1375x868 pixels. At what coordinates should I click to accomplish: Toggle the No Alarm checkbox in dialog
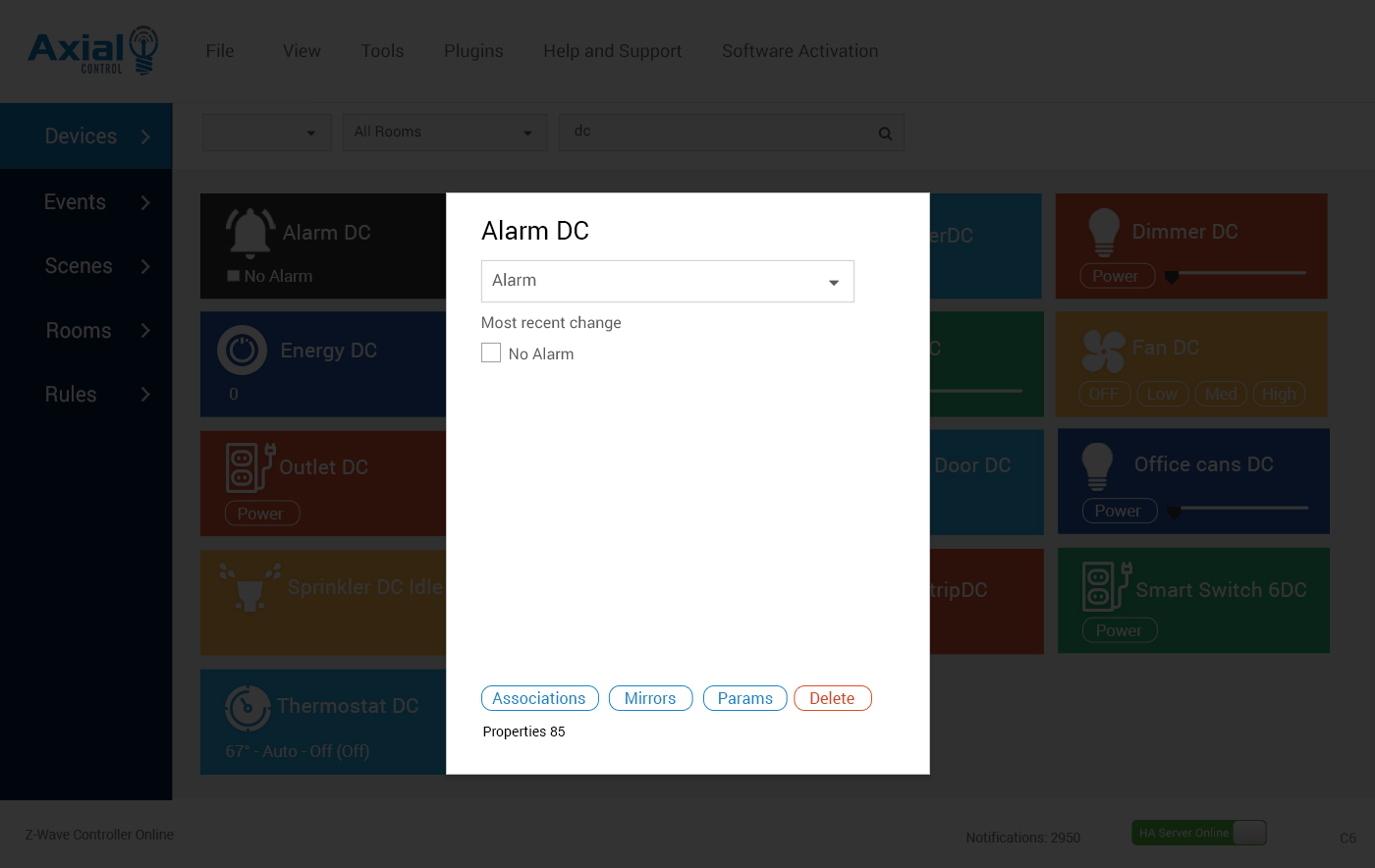coord(491,353)
